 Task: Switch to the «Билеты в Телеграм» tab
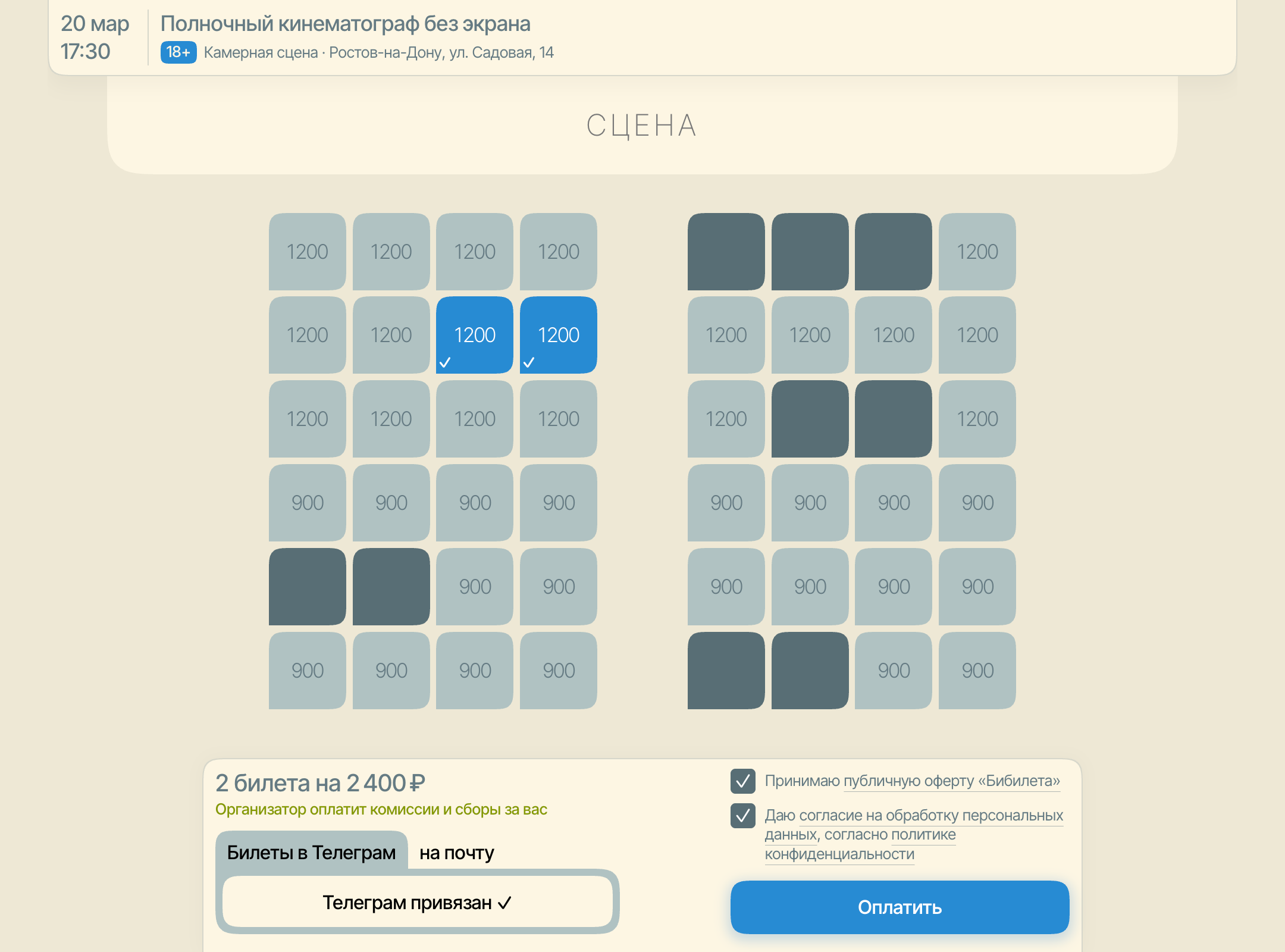tap(311, 852)
